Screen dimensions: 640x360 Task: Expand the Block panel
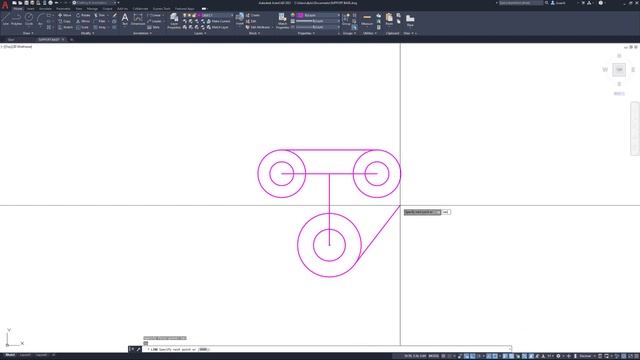pos(254,33)
